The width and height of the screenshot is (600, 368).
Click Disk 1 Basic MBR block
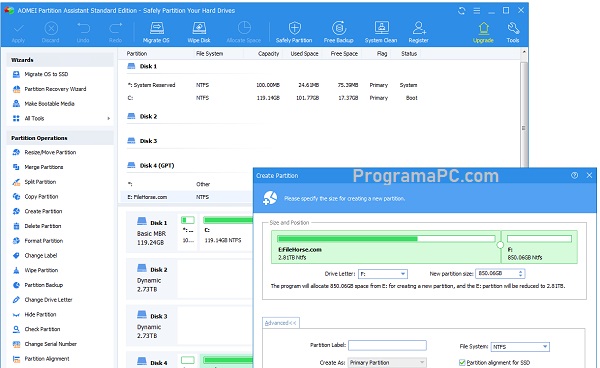(152, 233)
